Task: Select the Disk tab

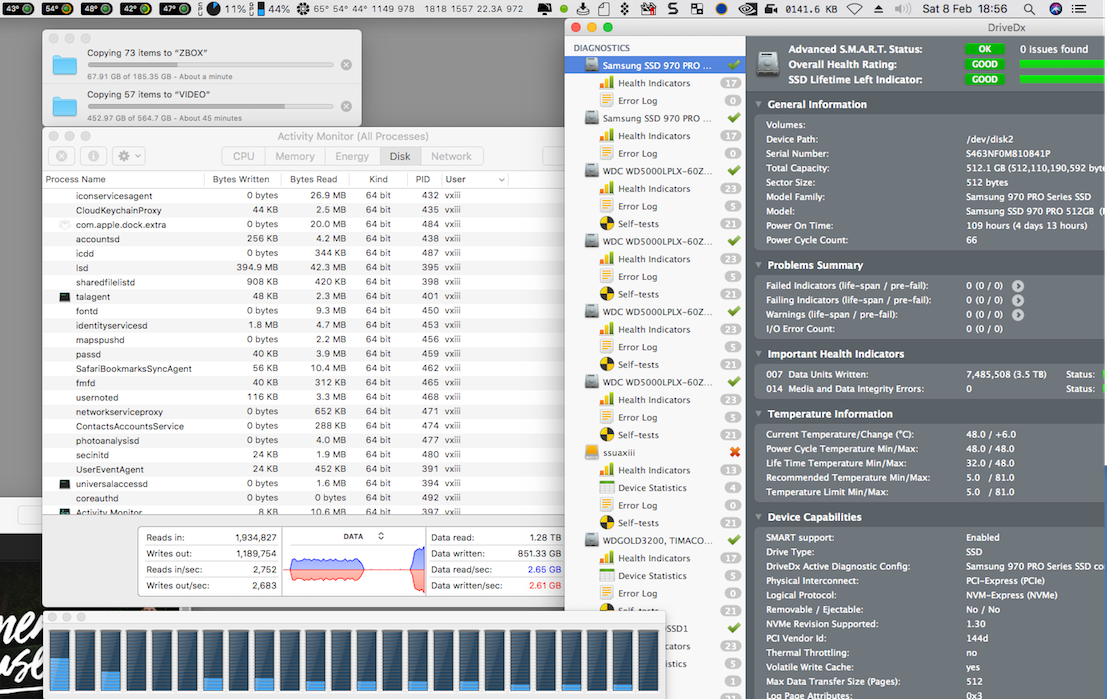Action: coord(400,156)
